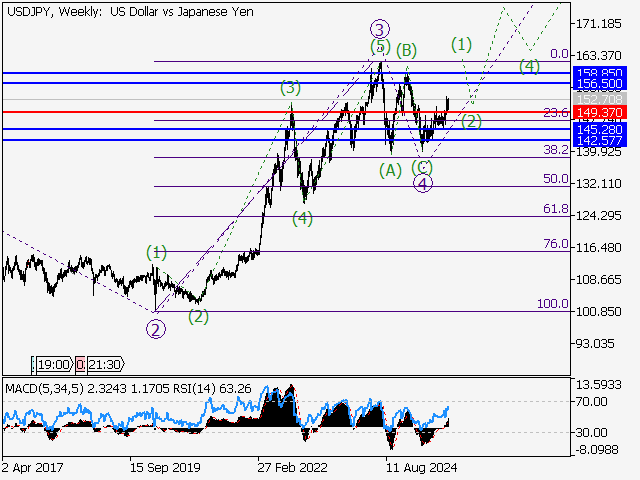Click the green (A) correction label
640x480 pixels.
390,171
